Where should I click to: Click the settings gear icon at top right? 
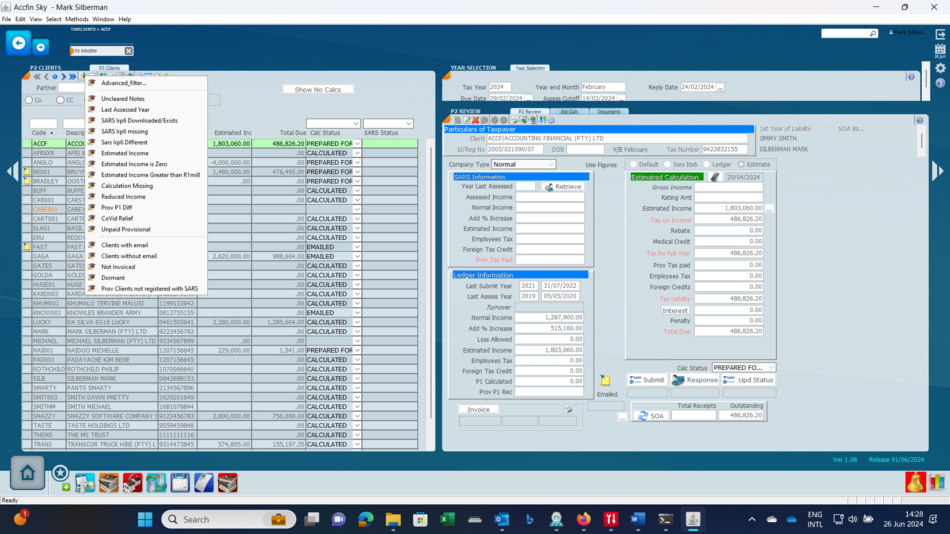(940, 68)
